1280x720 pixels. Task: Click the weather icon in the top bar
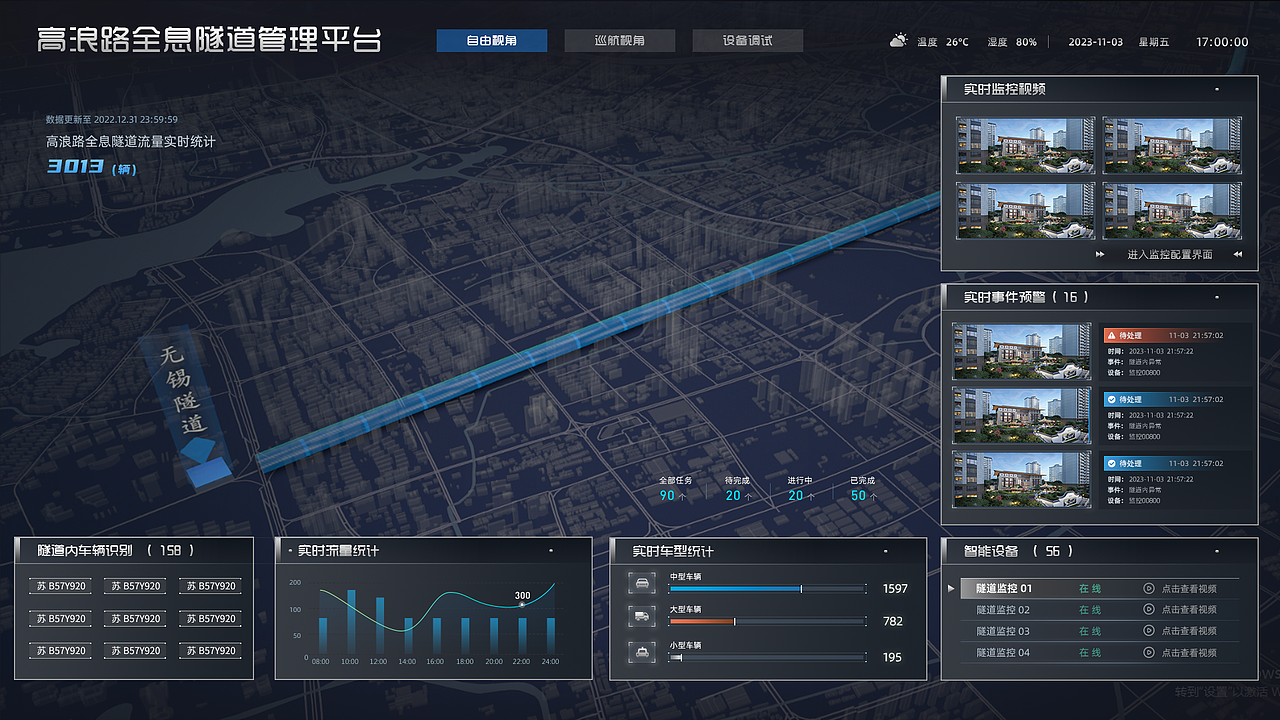coord(897,41)
